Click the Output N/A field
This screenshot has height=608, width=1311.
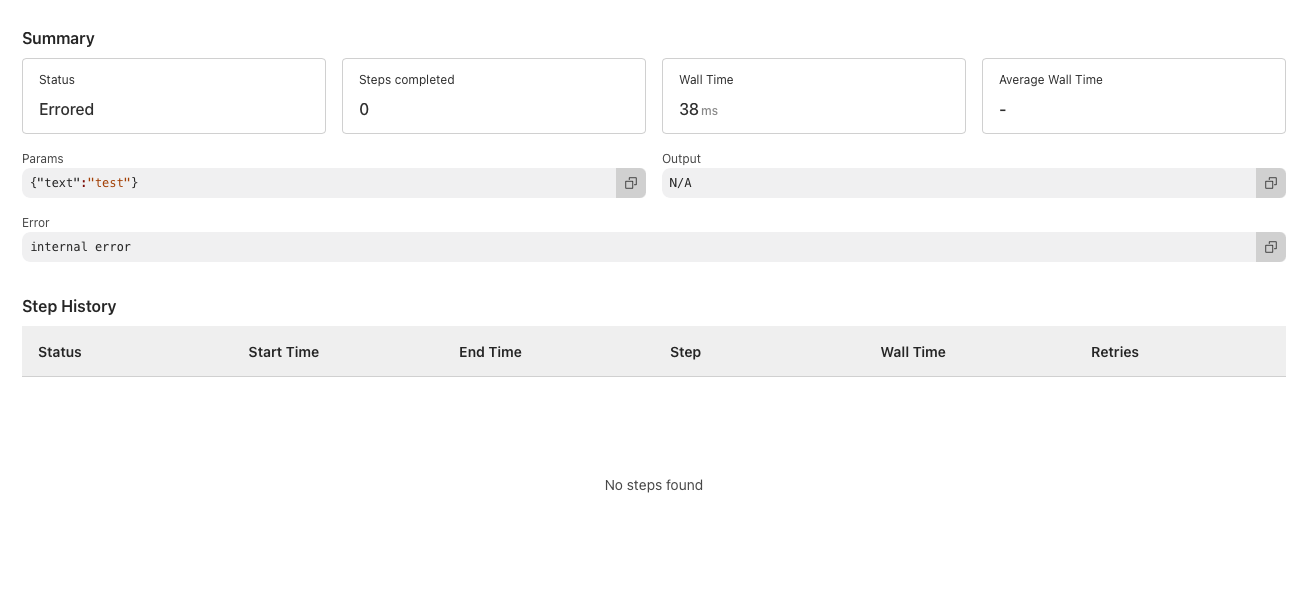[958, 183]
